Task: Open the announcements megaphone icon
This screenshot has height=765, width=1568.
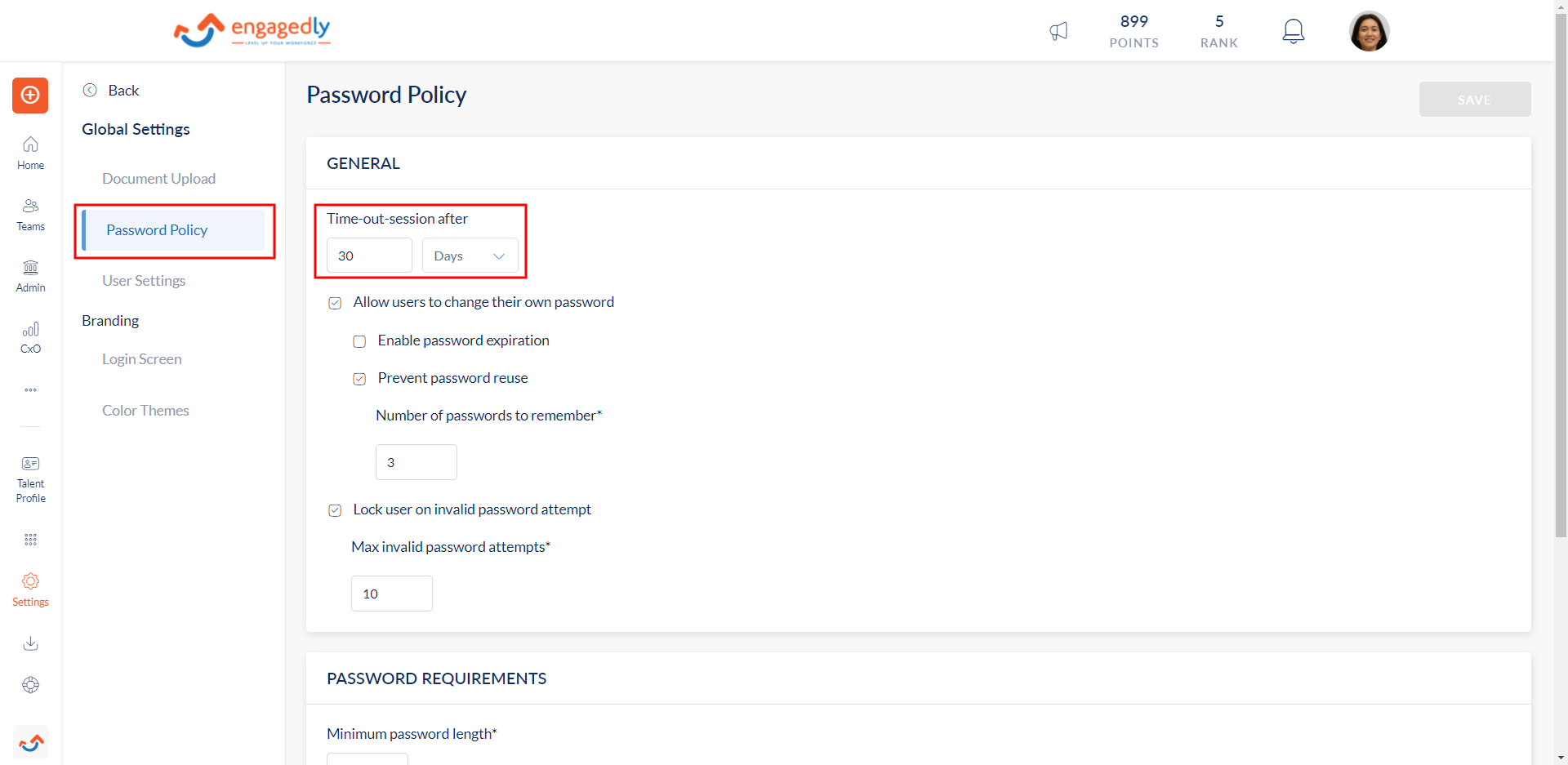Action: 1058,31
